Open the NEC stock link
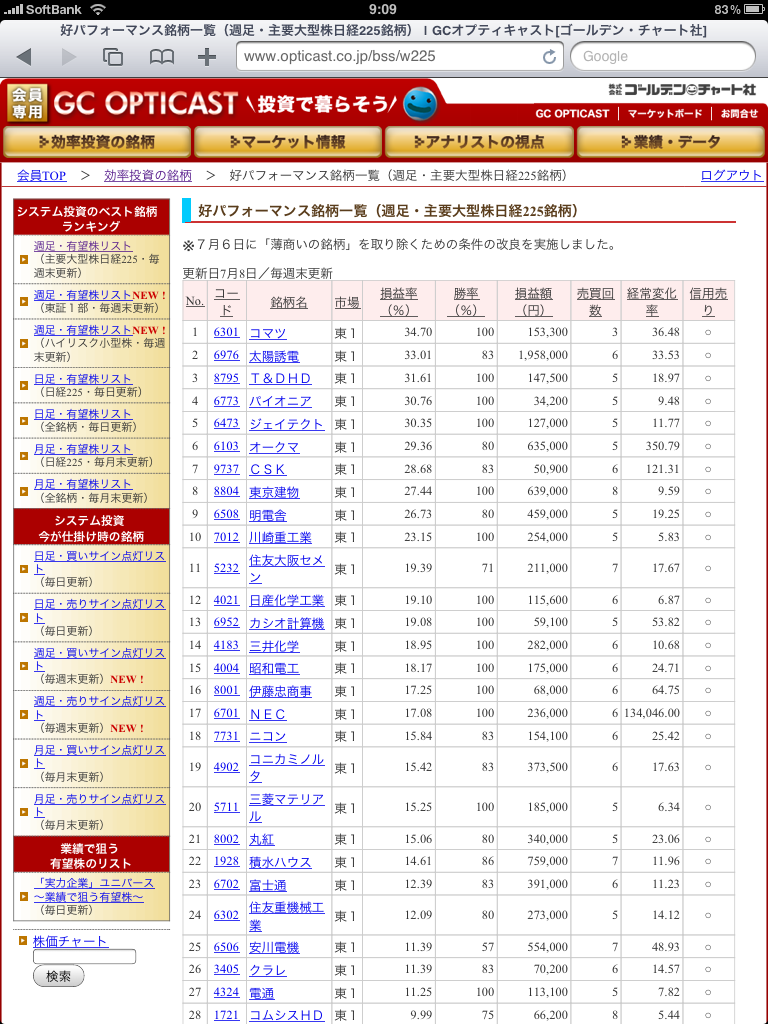 pyautogui.click(x=268, y=714)
